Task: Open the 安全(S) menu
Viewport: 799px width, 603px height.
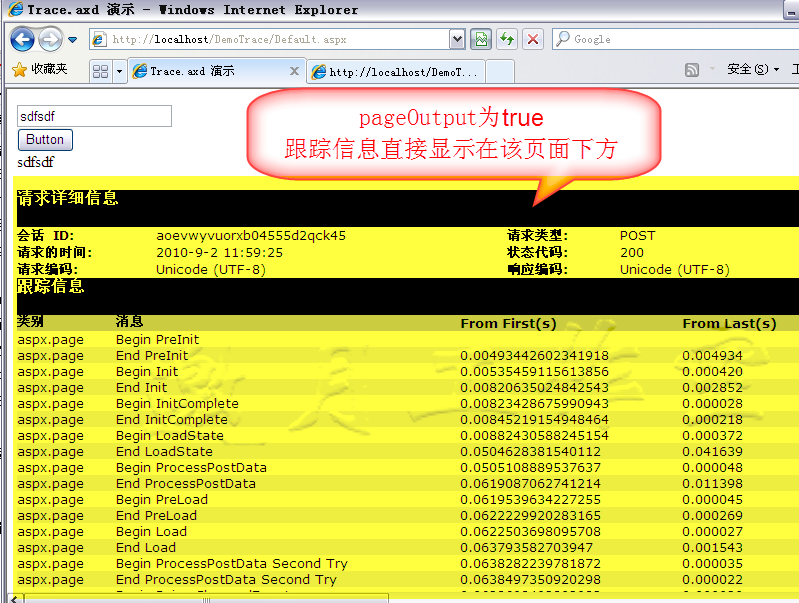Action: (752, 70)
